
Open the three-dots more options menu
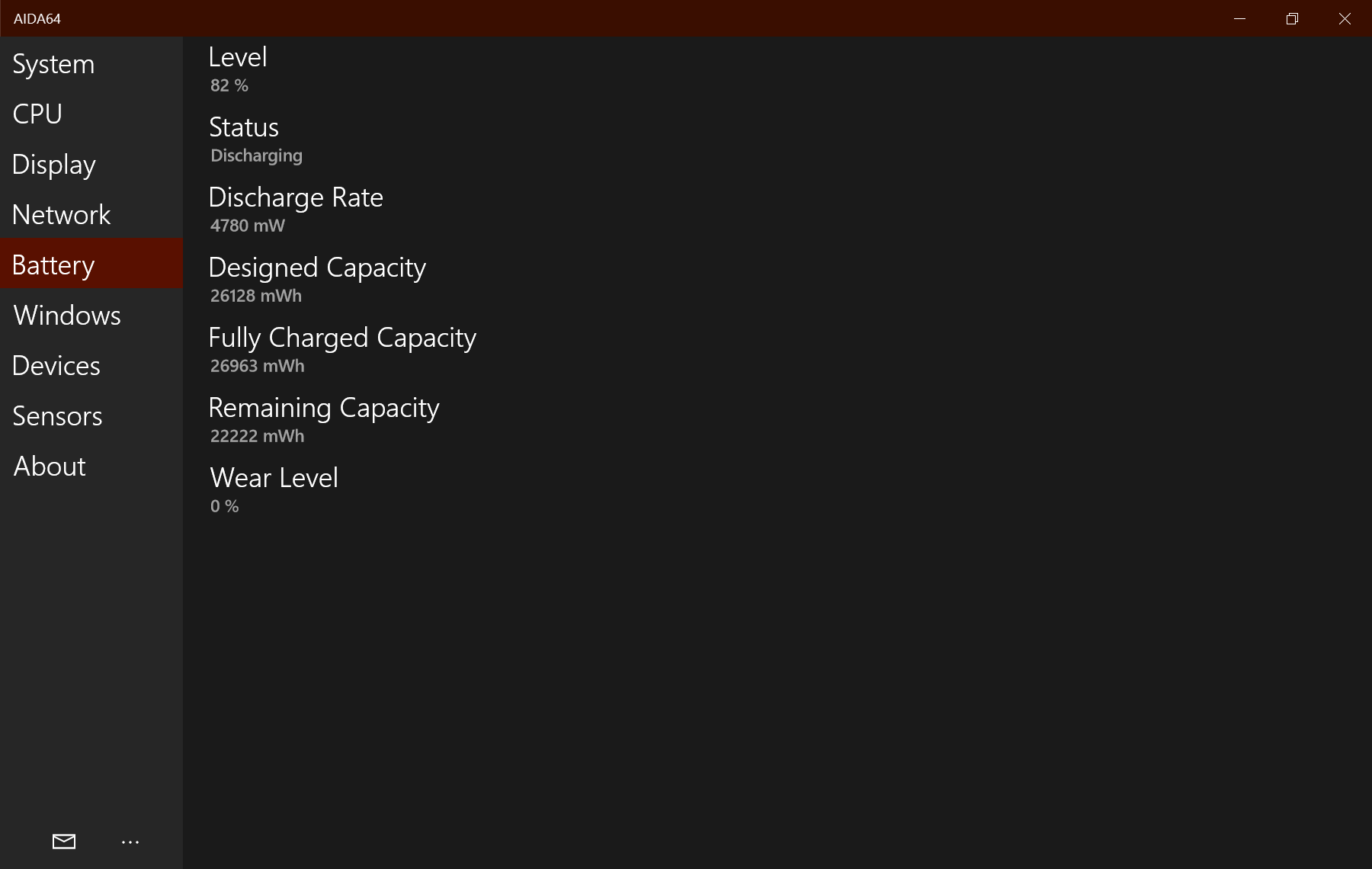click(130, 842)
